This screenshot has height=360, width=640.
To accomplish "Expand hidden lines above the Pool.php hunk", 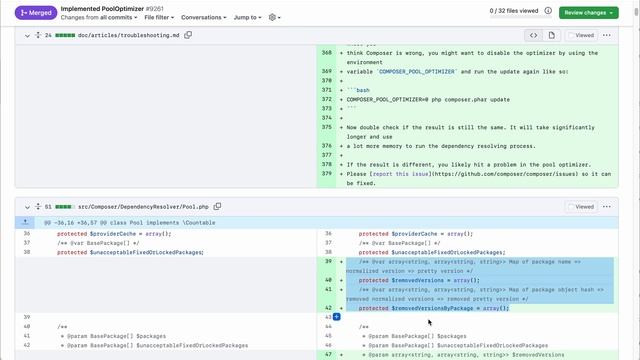I will pos(25,222).
